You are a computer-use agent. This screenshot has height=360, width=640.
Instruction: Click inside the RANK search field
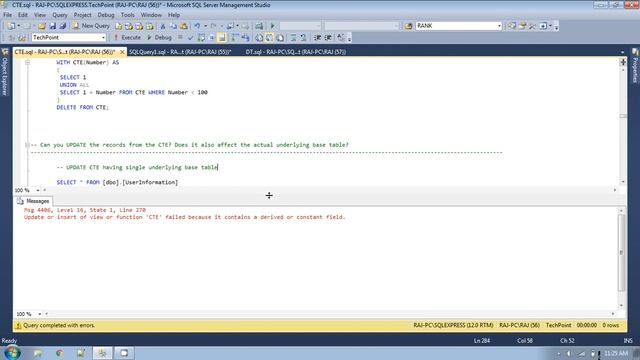tap(456, 26)
